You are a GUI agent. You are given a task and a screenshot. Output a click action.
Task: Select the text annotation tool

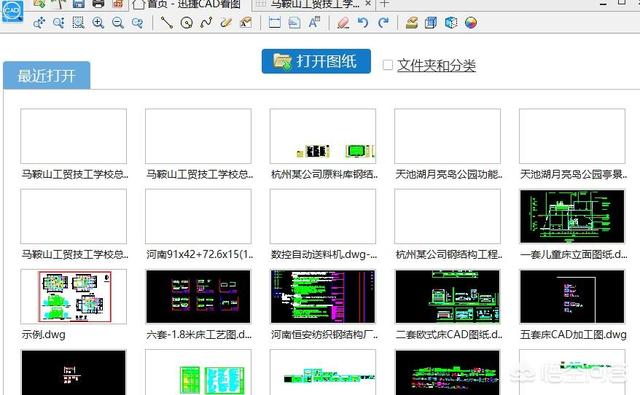314,22
